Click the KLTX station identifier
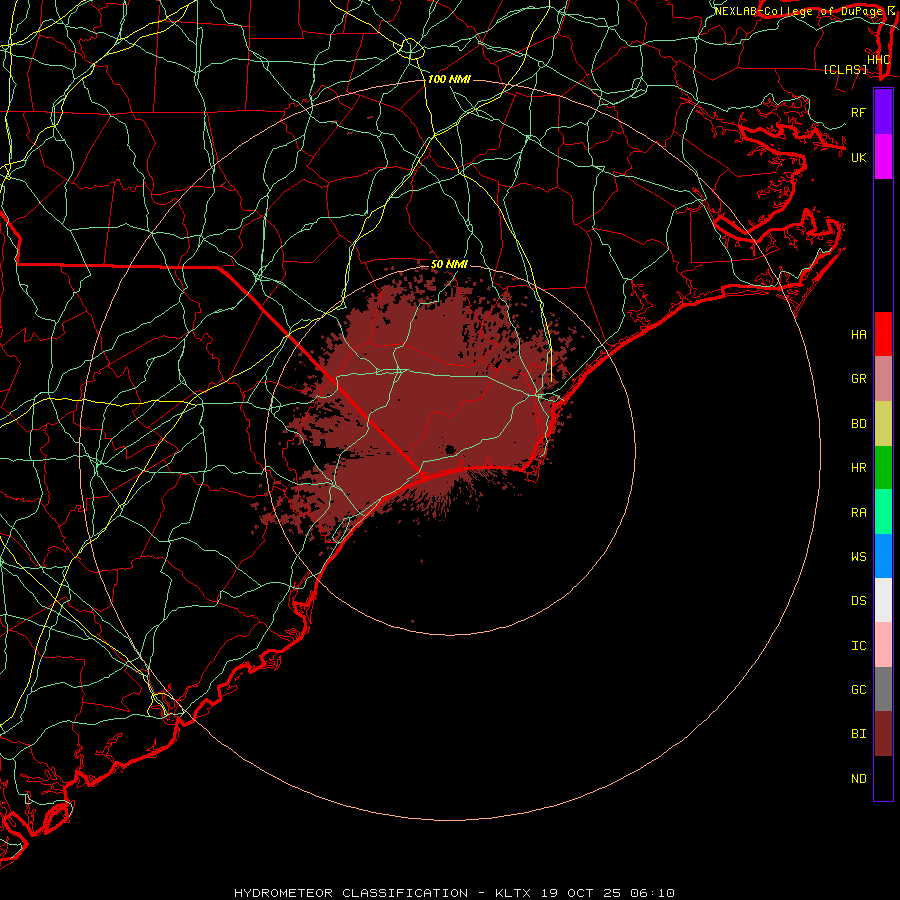 coord(513,893)
